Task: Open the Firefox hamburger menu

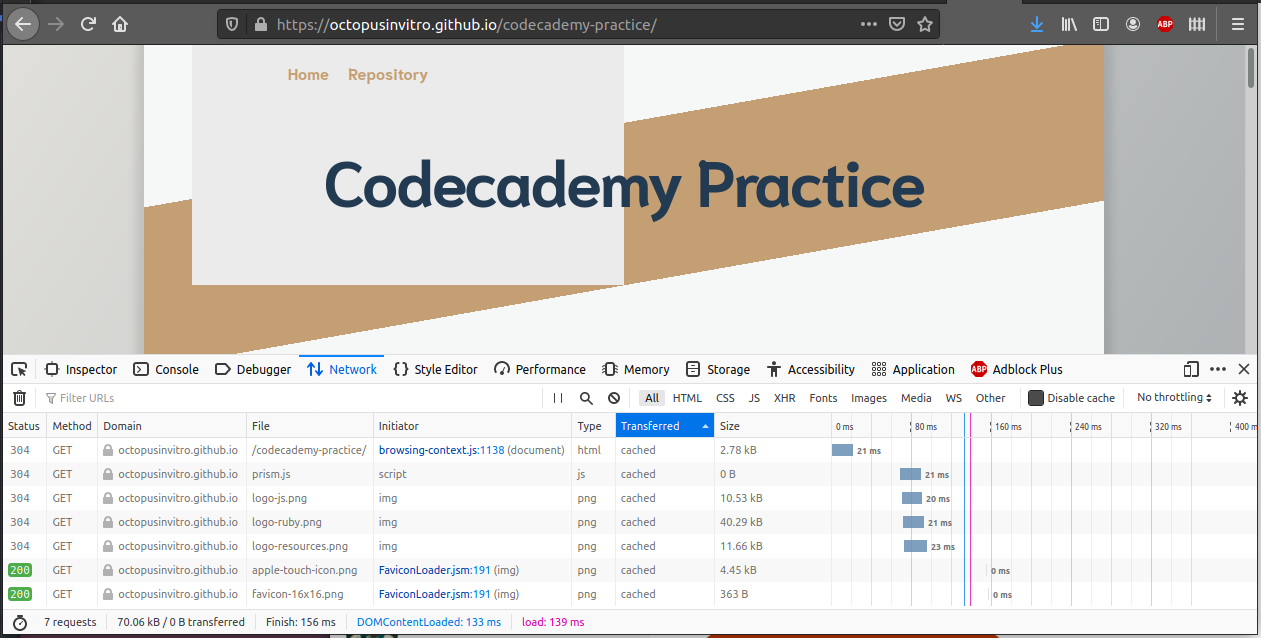Action: coord(1238,24)
